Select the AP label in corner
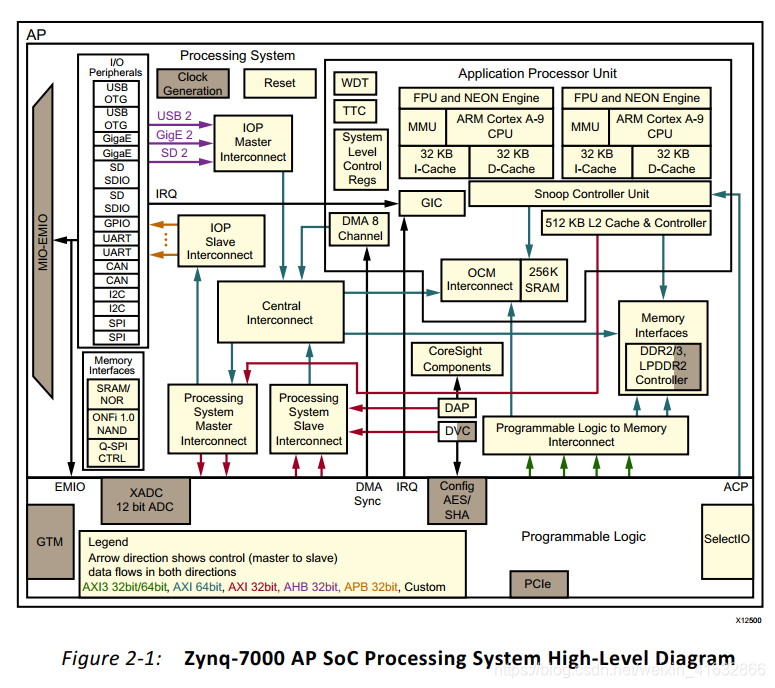The image size is (775, 688). (36, 35)
